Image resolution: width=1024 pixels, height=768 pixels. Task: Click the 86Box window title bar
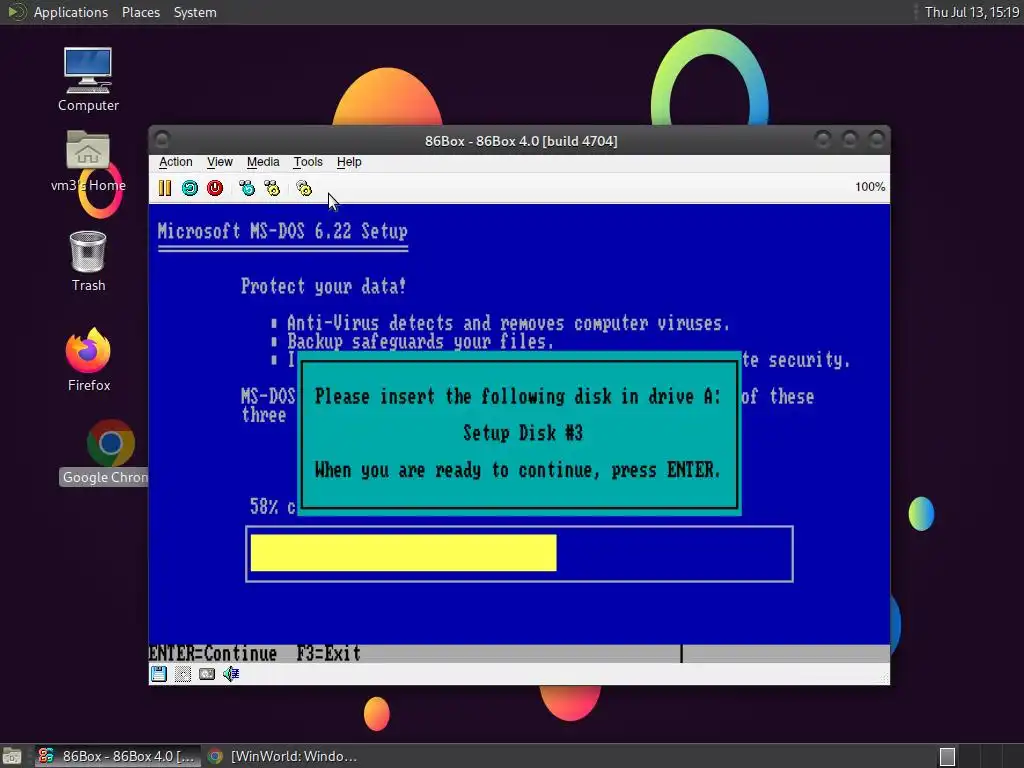pos(520,140)
